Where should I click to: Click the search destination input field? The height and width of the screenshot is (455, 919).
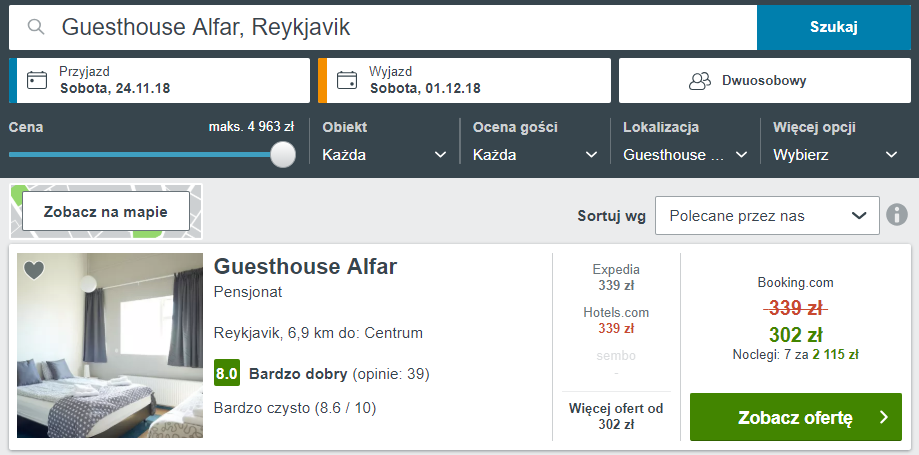pyautogui.click(x=400, y=27)
